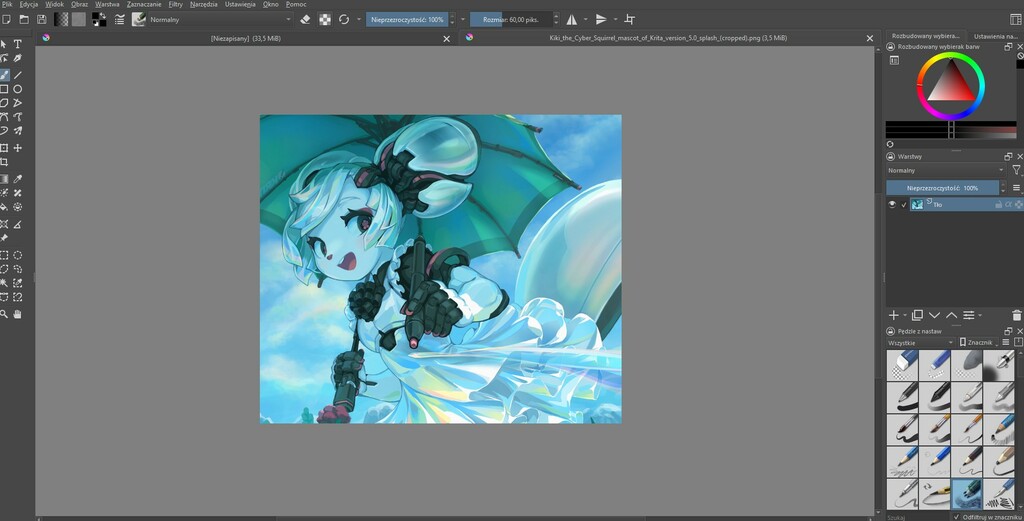Toggle preserve alpha checkerboard button
Image resolution: width=1024 pixels, height=521 pixels.
point(325,20)
